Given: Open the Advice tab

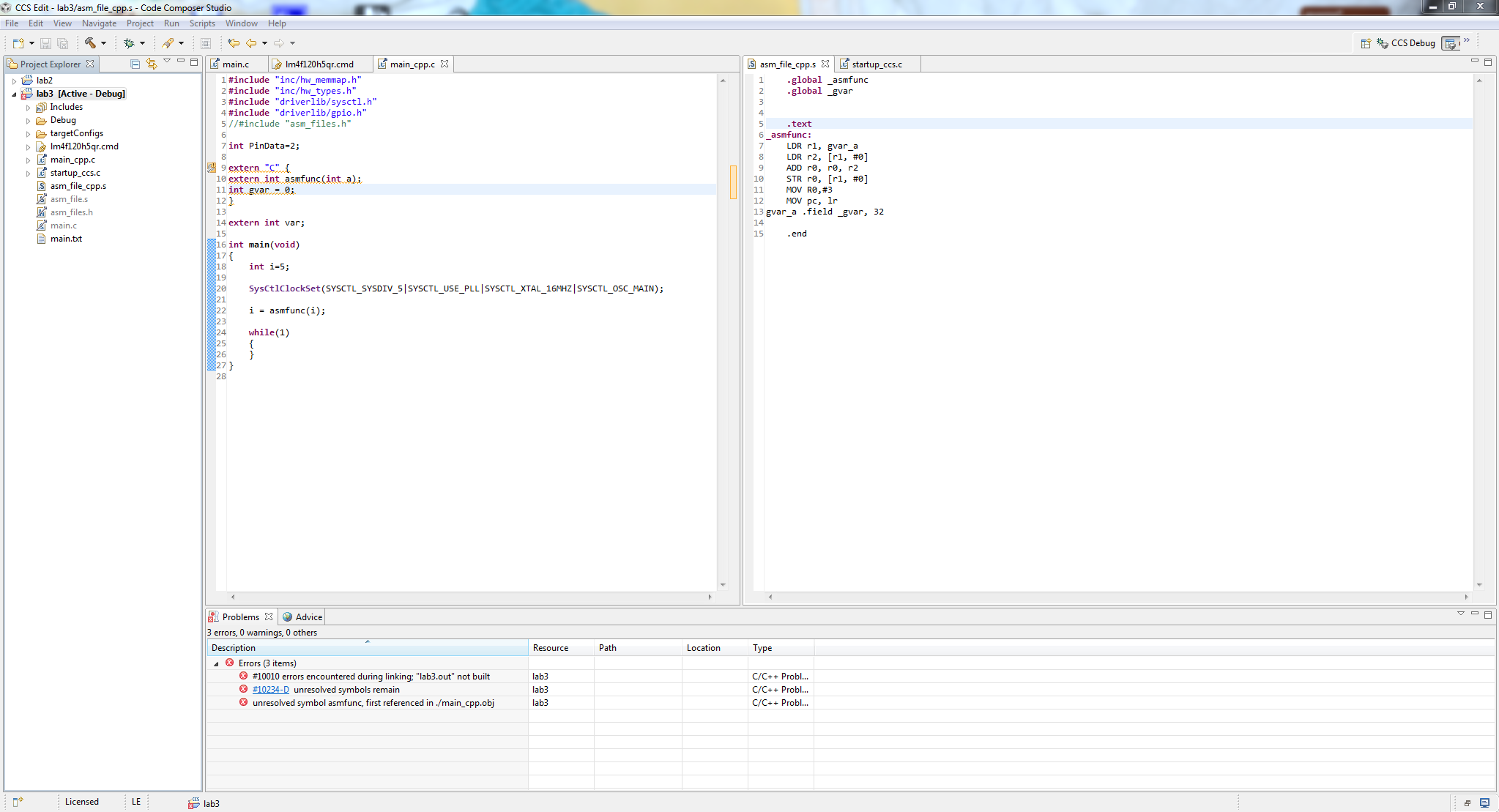Looking at the screenshot, I should point(302,617).
